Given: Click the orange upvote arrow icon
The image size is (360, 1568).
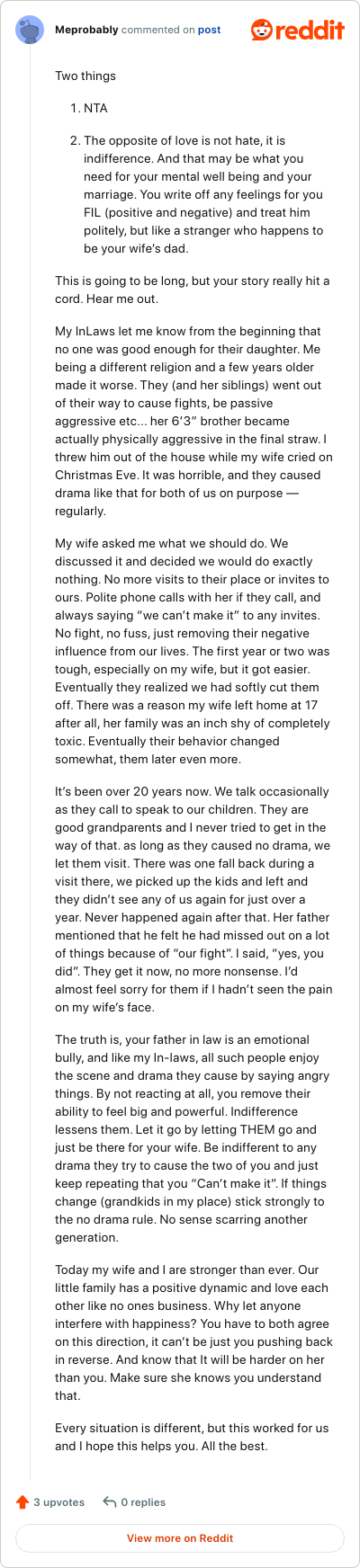Looking at the screenshot, I should tap(22, 1501).
